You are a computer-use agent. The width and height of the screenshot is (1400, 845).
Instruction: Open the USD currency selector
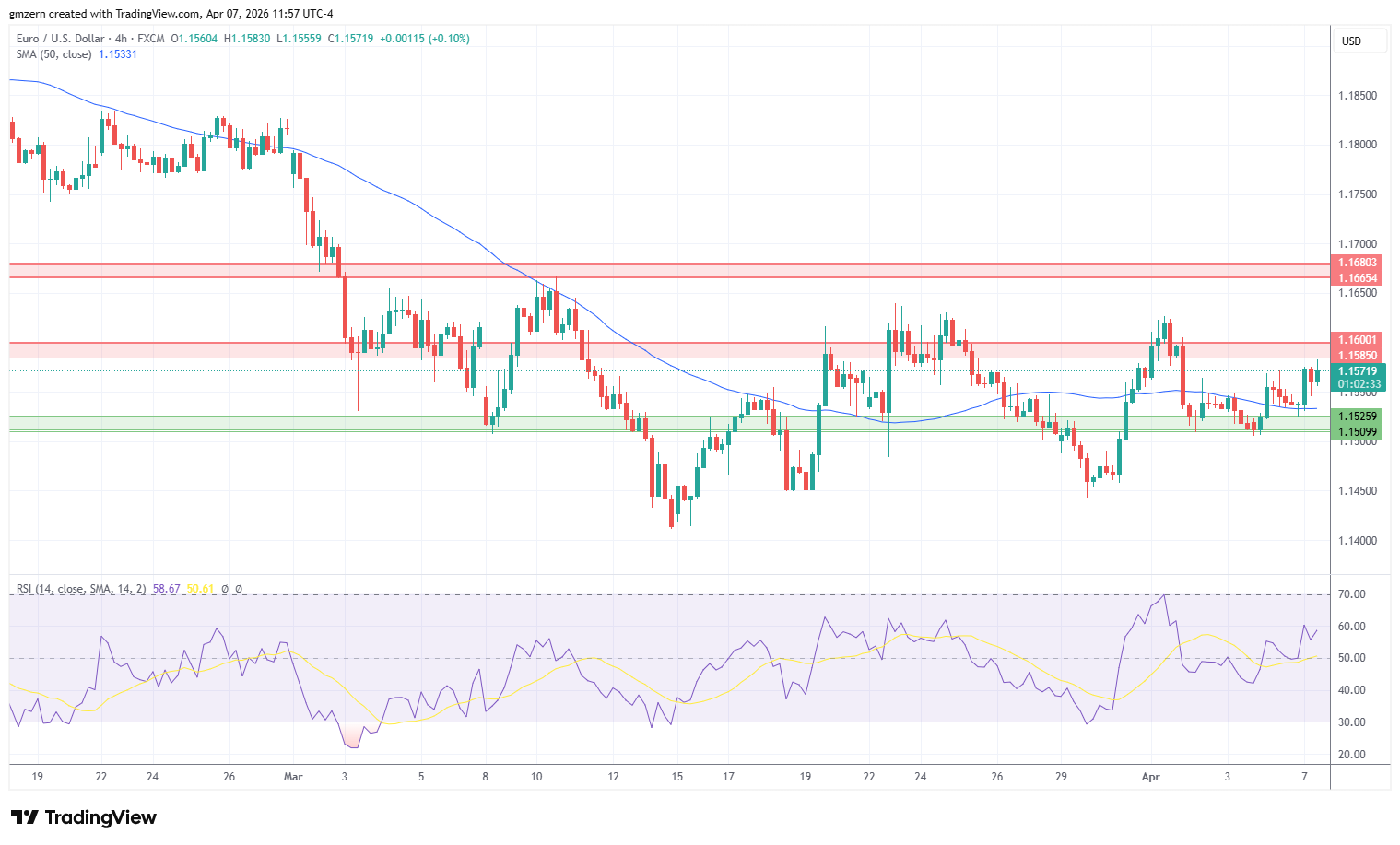click(1359, 41)
